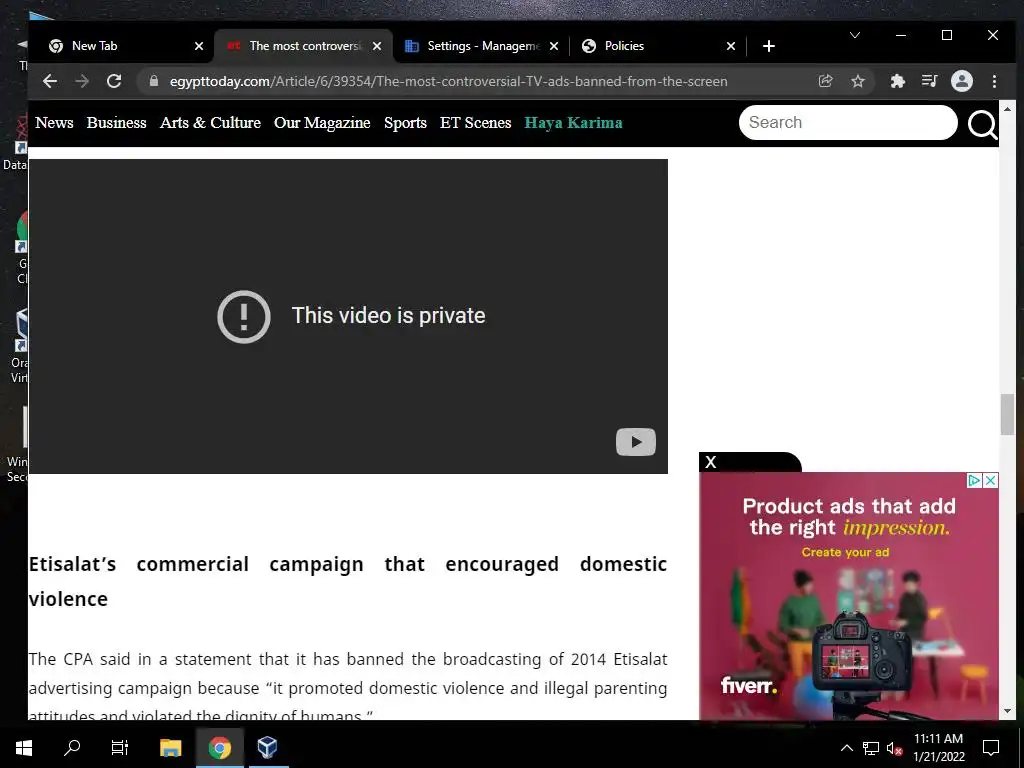Screen dimensions: 1024x768
Task: Click the scrollbar up arrow
Action: (1007, 109)
